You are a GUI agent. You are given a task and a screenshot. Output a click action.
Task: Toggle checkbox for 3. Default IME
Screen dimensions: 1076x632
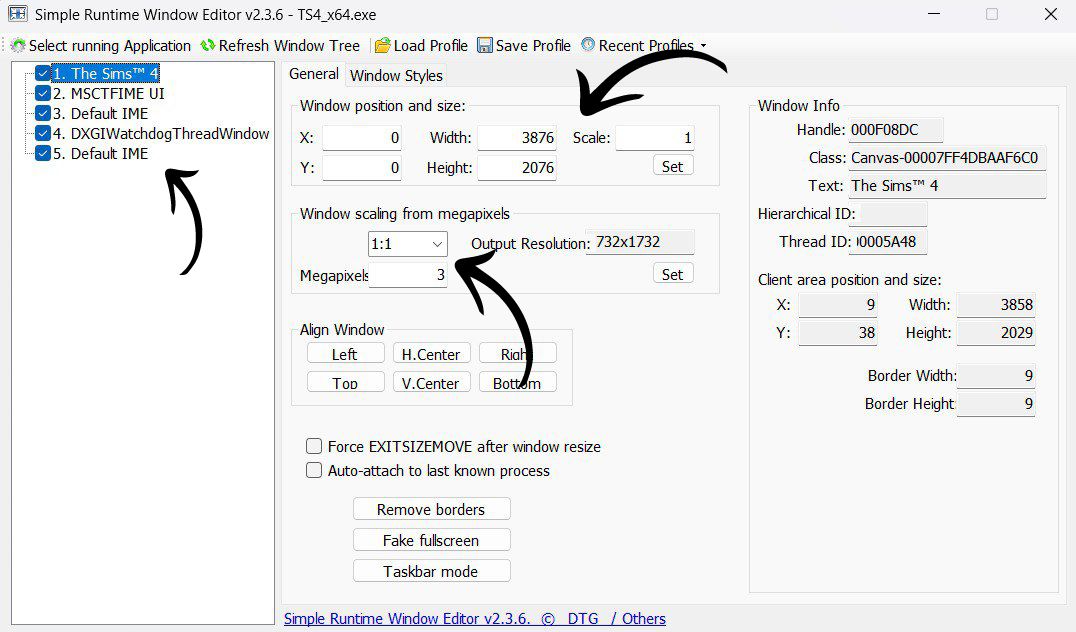click(x=43, y=113)
